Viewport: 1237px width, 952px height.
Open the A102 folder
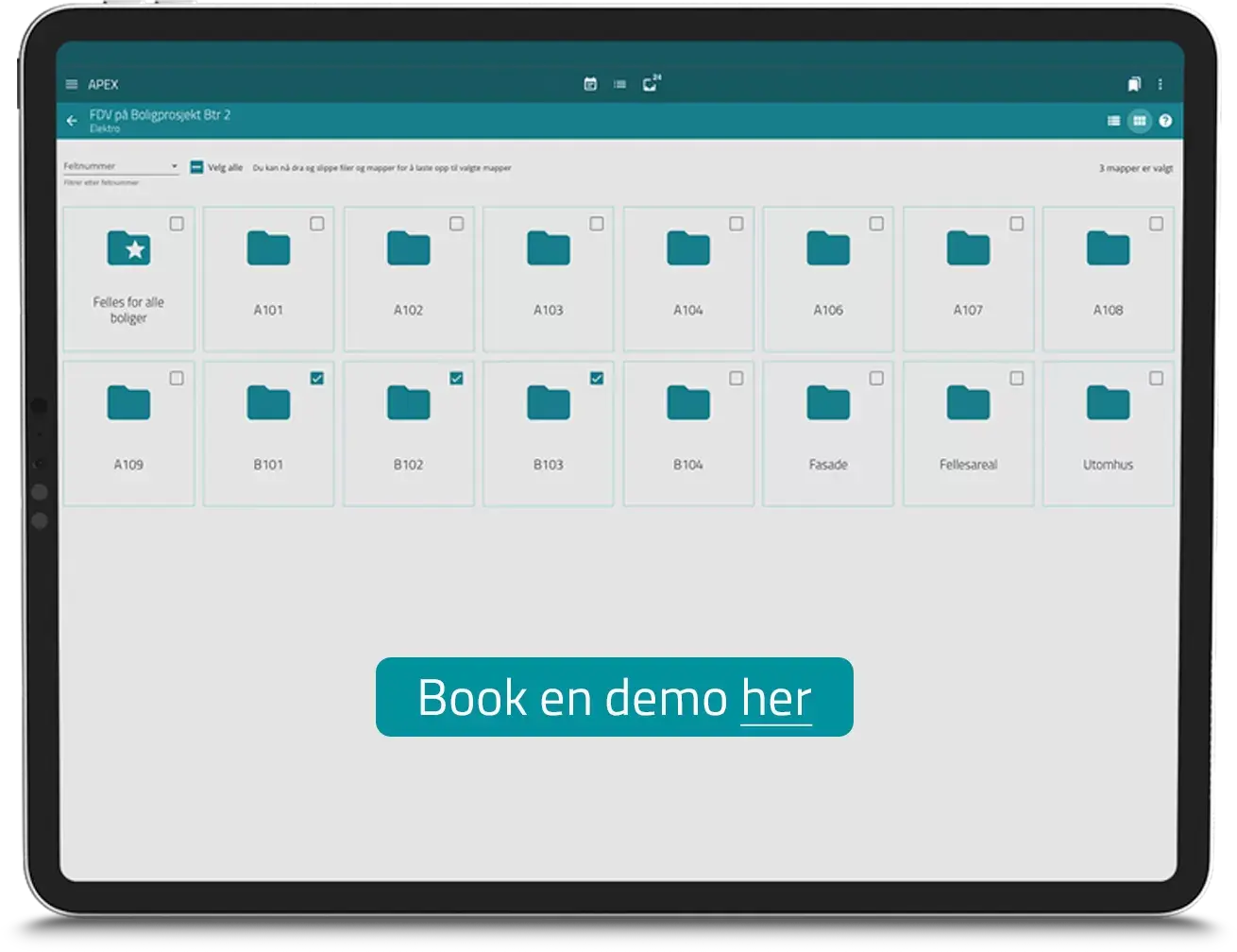point(409,279)
